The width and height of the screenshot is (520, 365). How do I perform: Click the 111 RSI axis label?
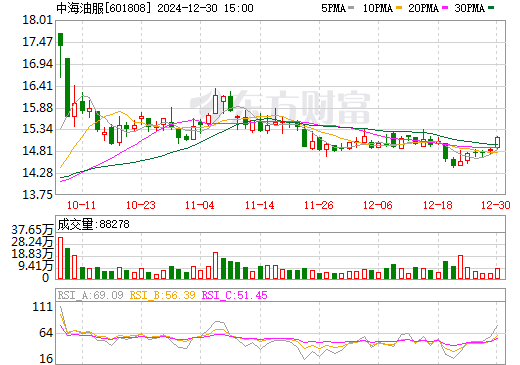click(43, 307)
